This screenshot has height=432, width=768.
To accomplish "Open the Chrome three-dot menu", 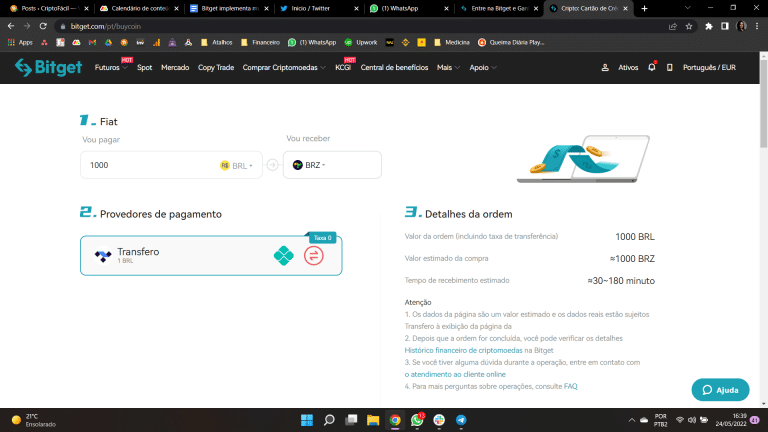I will pos(757,26).
